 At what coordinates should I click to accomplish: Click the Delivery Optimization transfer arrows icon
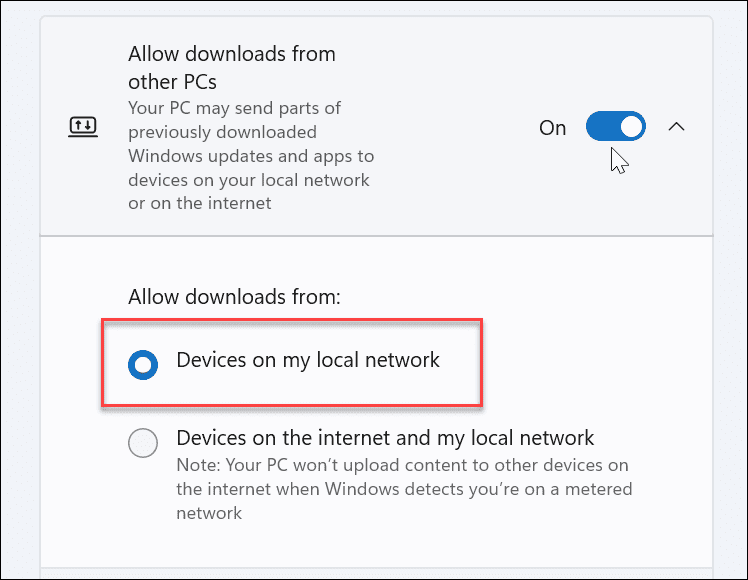point(81,127)
